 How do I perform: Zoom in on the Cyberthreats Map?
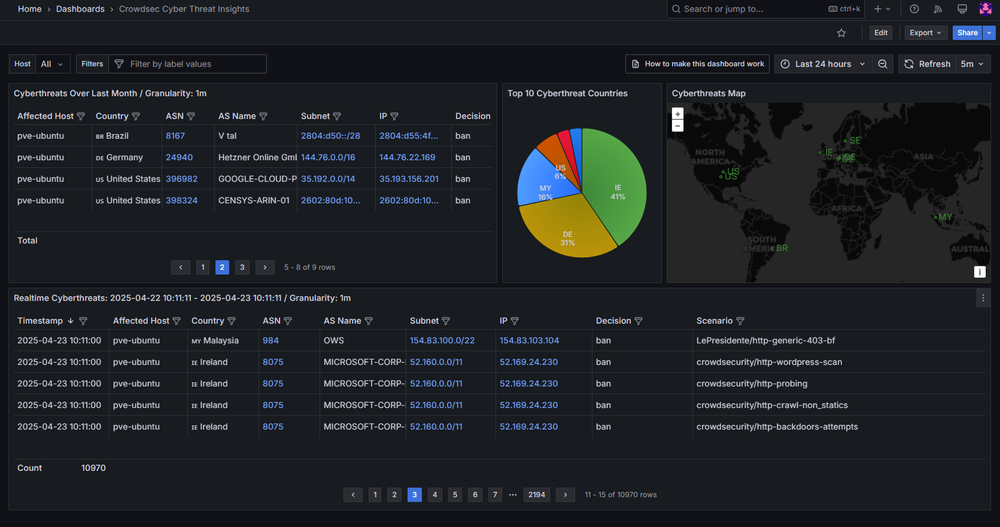(677, 114)
